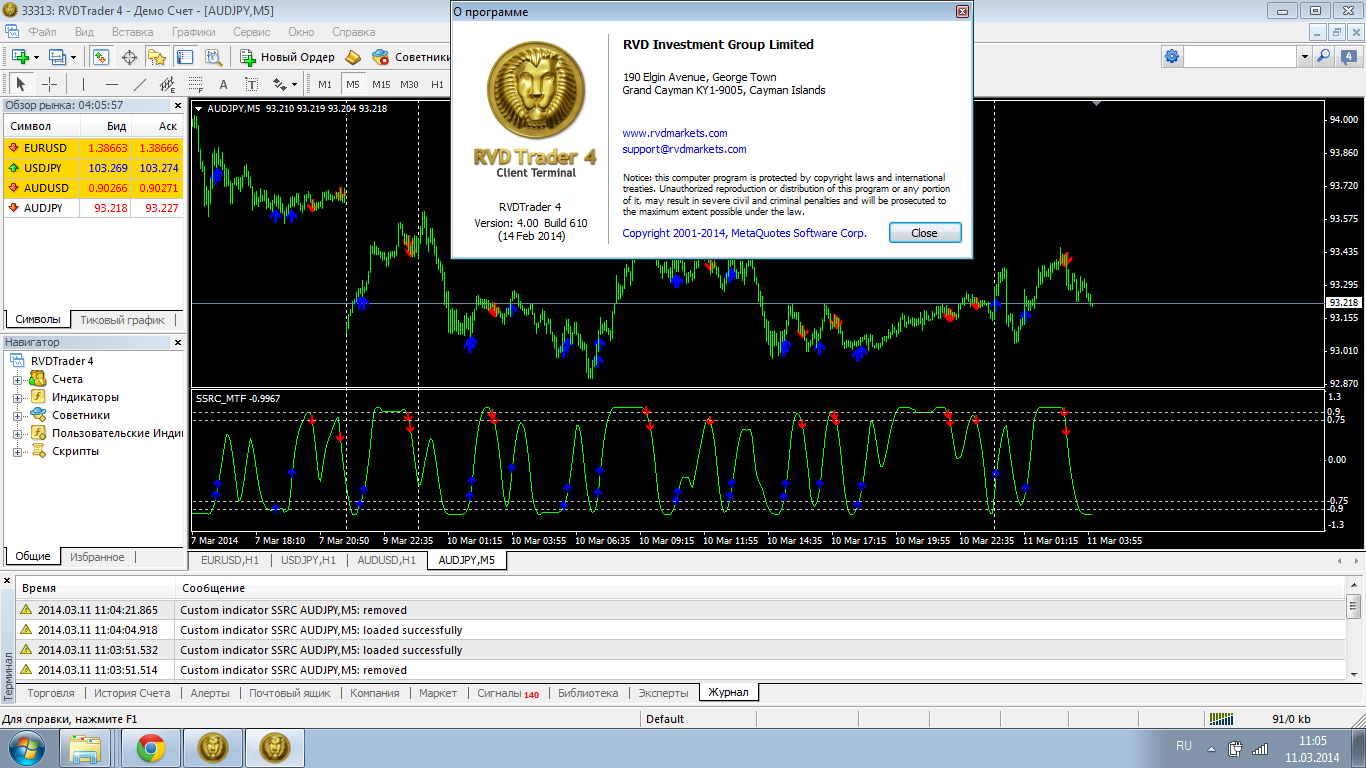1366x768 pixels.
Task: Open the chart profiles toolbar icon
Action: 58,57
